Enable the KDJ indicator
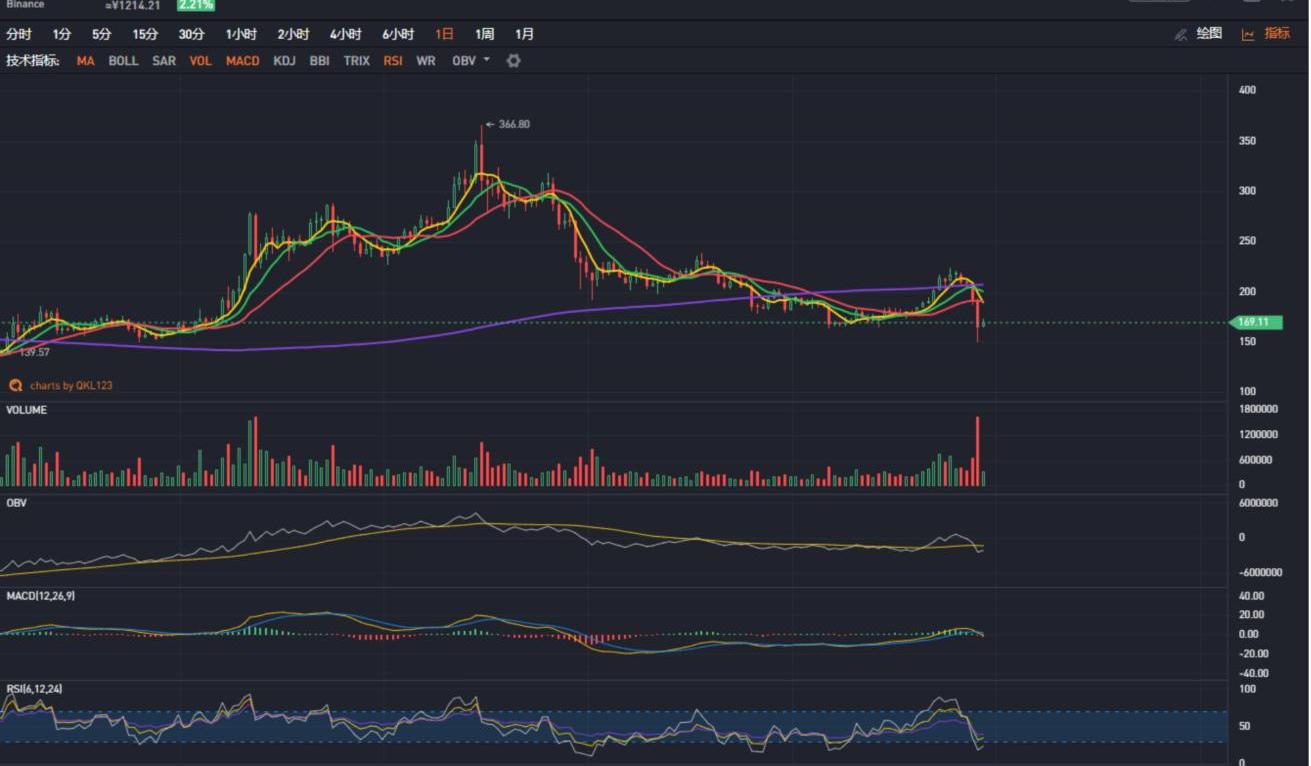This screenshot has width=1311, height=766. (284, 61)
